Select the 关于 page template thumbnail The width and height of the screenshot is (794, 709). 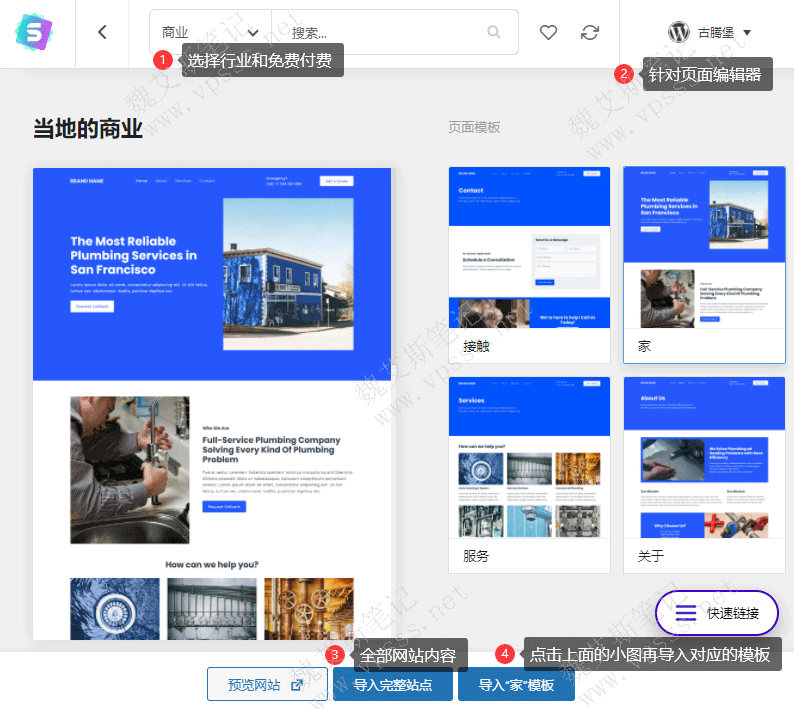(x=704, y=458)
